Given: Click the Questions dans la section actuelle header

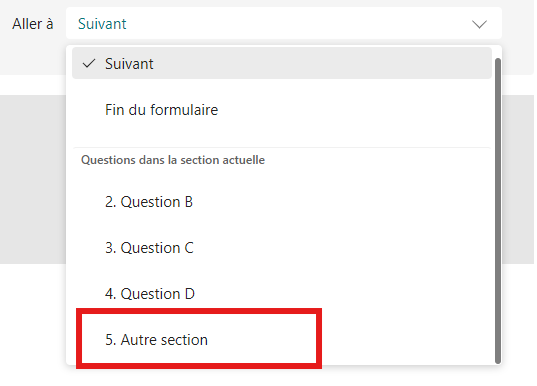Looking at the screenshot, I should point(173,160).
